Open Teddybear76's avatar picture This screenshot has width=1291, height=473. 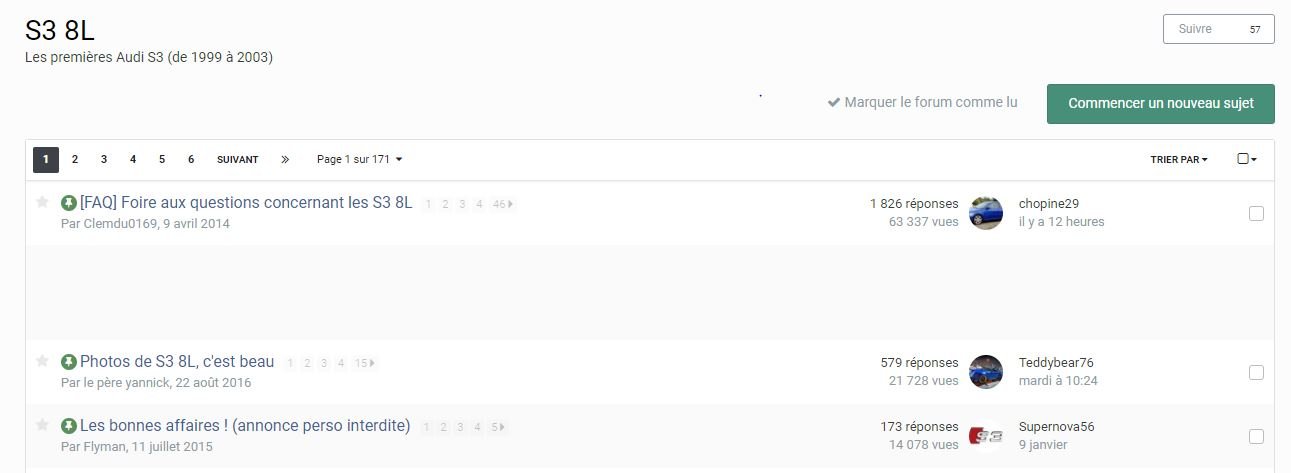(x=985, y=372)
